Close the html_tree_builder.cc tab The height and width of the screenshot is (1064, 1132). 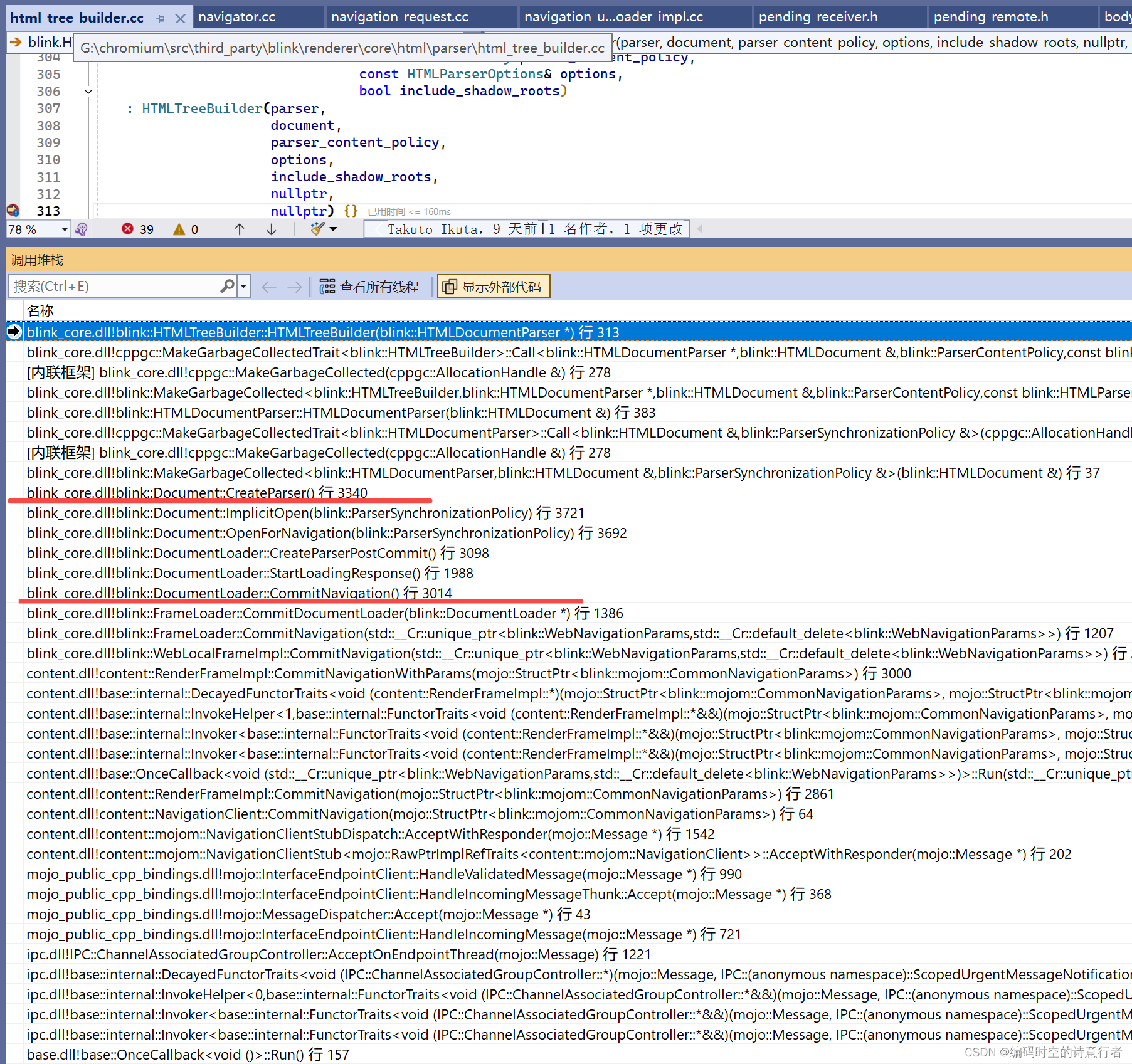coord(180,19)
